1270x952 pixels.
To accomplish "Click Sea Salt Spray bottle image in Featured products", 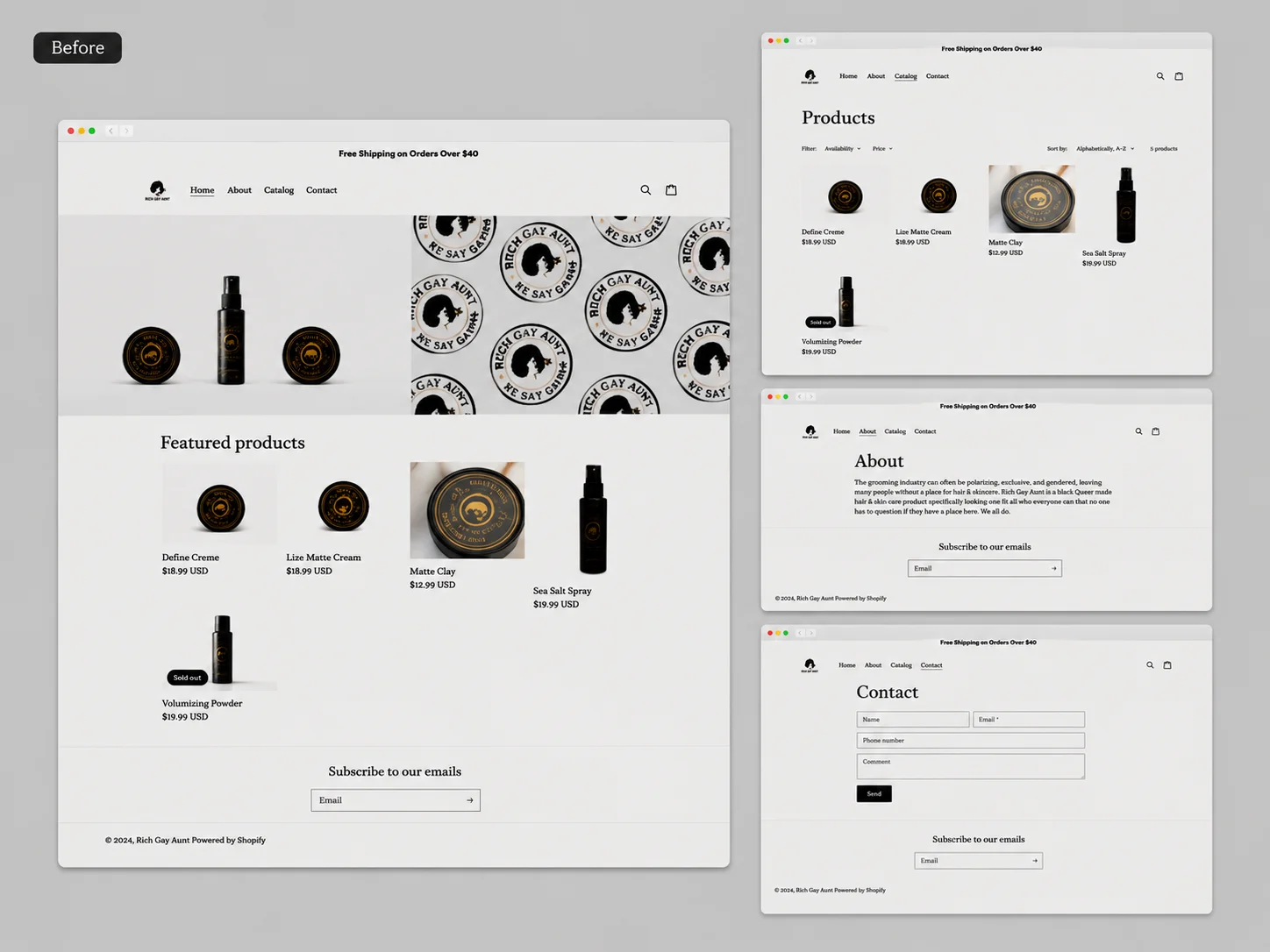I will click(x=593, y=520).
